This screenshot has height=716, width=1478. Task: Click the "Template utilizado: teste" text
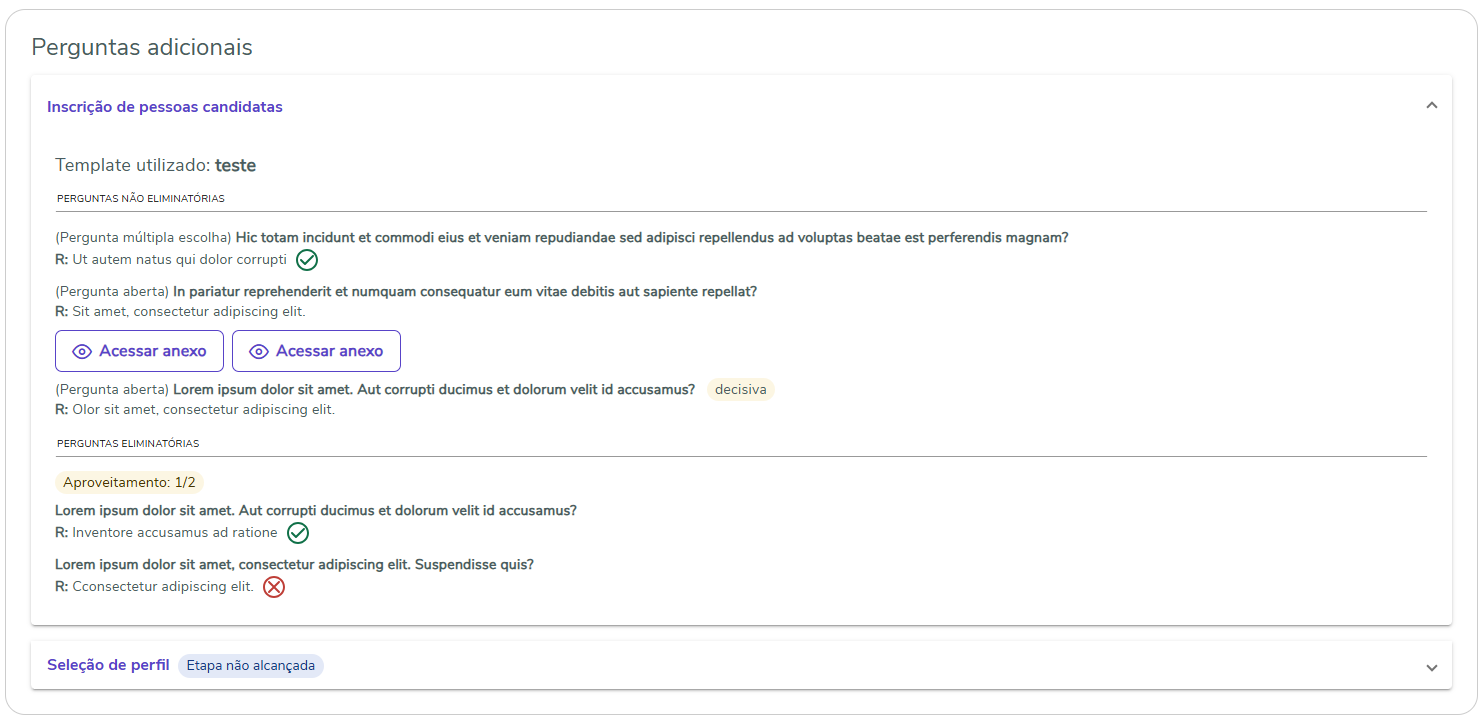click(156, 165)
